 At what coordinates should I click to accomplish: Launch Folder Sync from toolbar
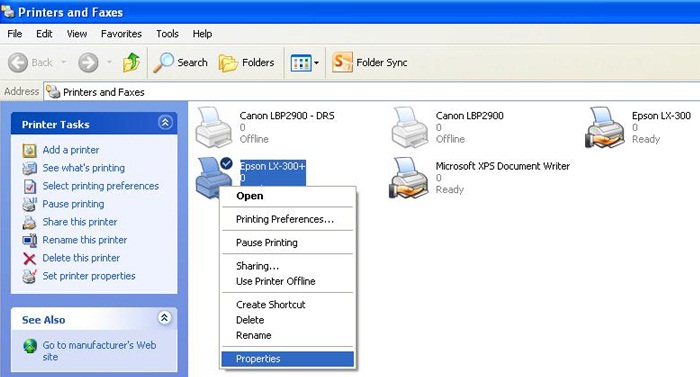point(370,63)
